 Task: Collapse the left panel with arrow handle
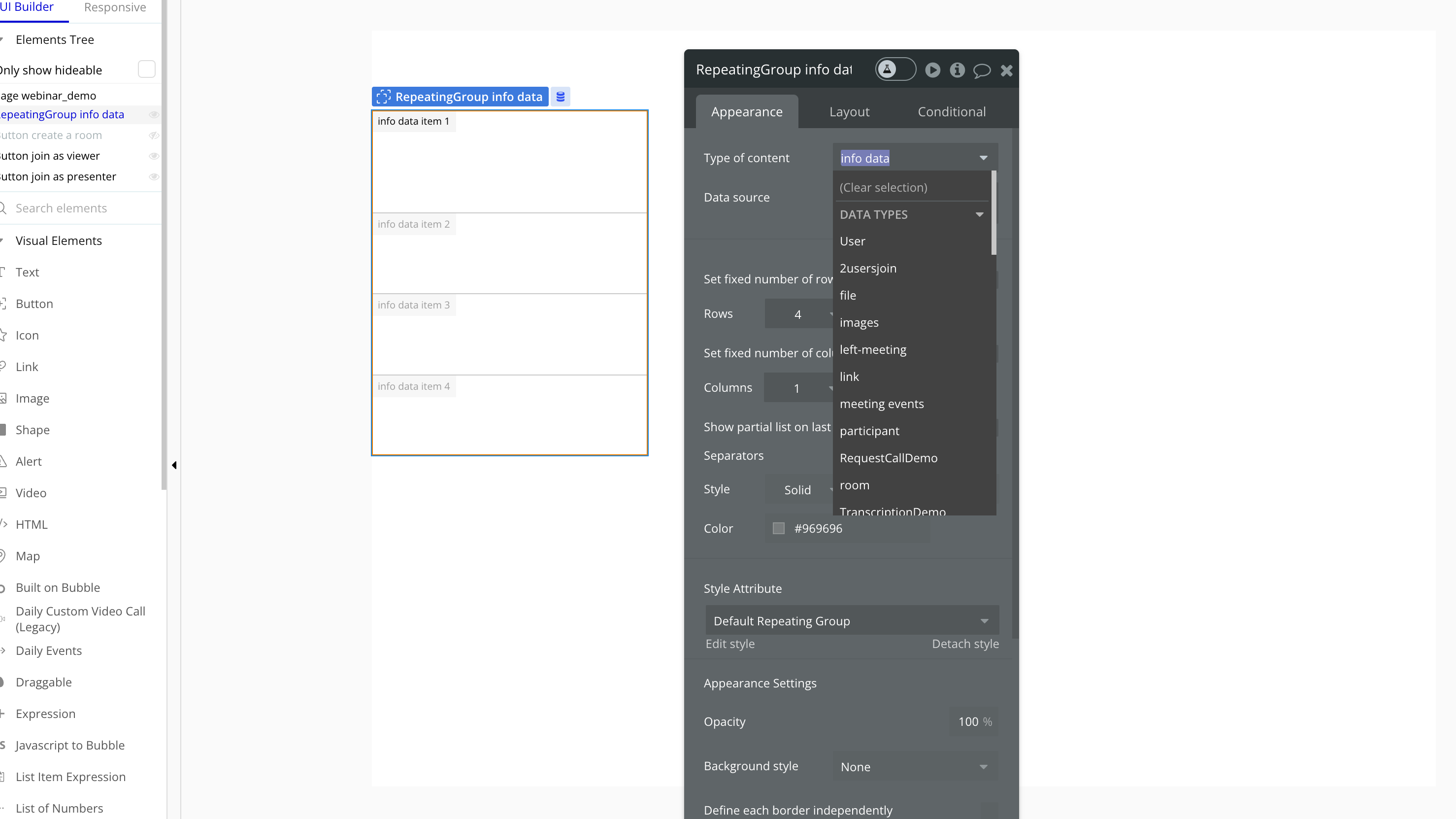pyautogui.click(x=174, y=465)
